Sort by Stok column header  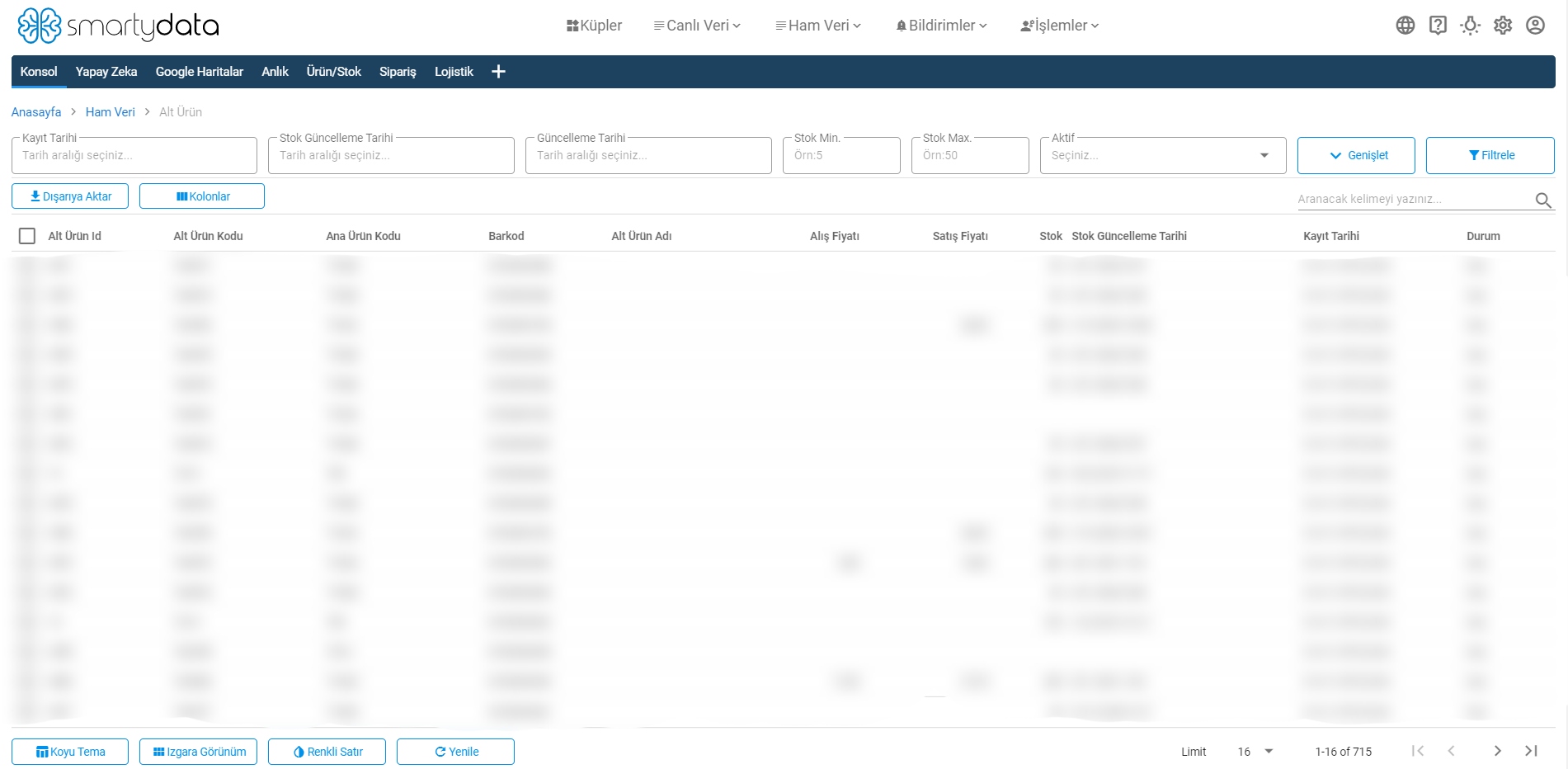(1051, 236)
